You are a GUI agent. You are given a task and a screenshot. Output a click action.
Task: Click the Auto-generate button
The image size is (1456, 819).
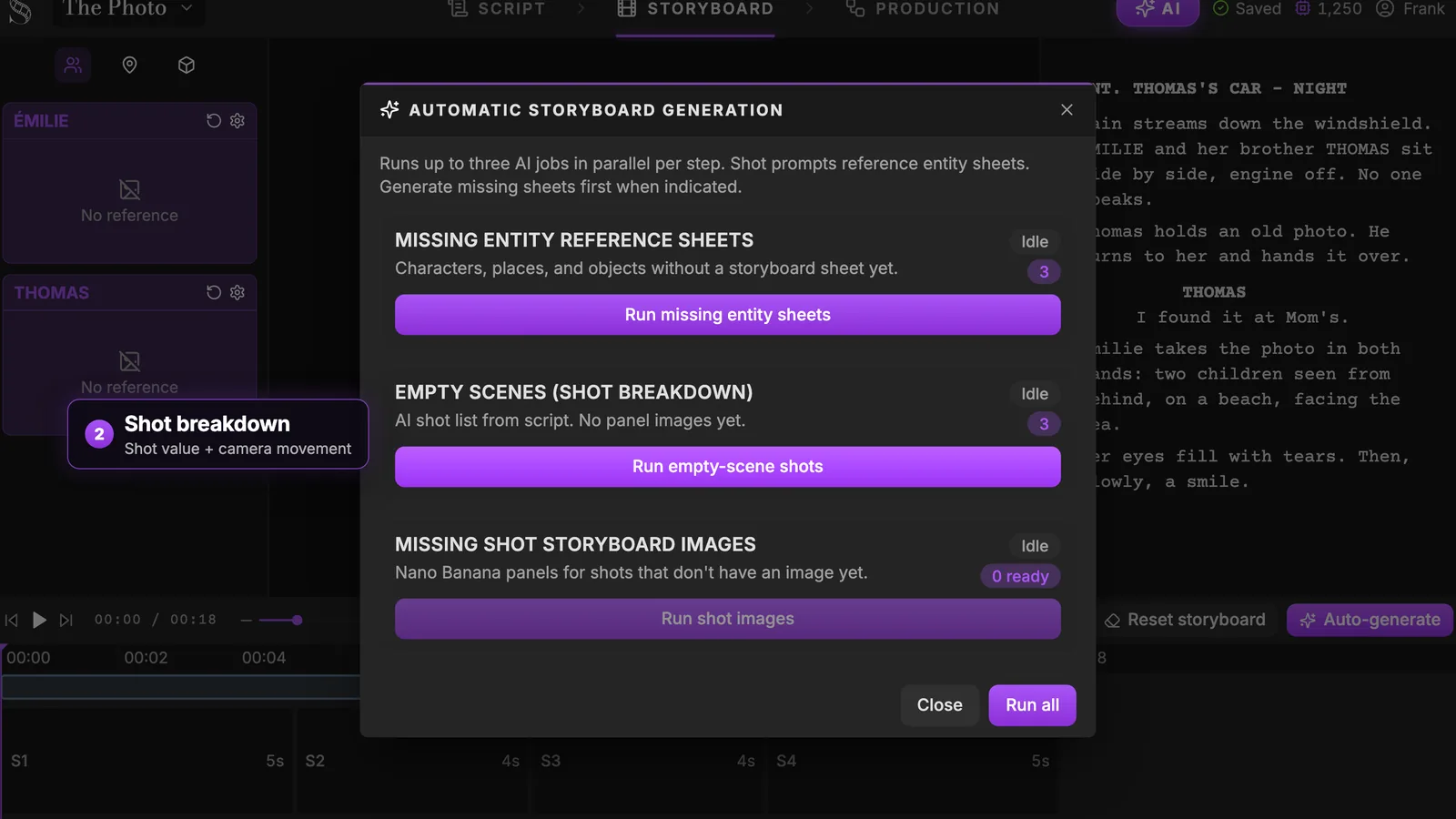(x=1370, y=620)
